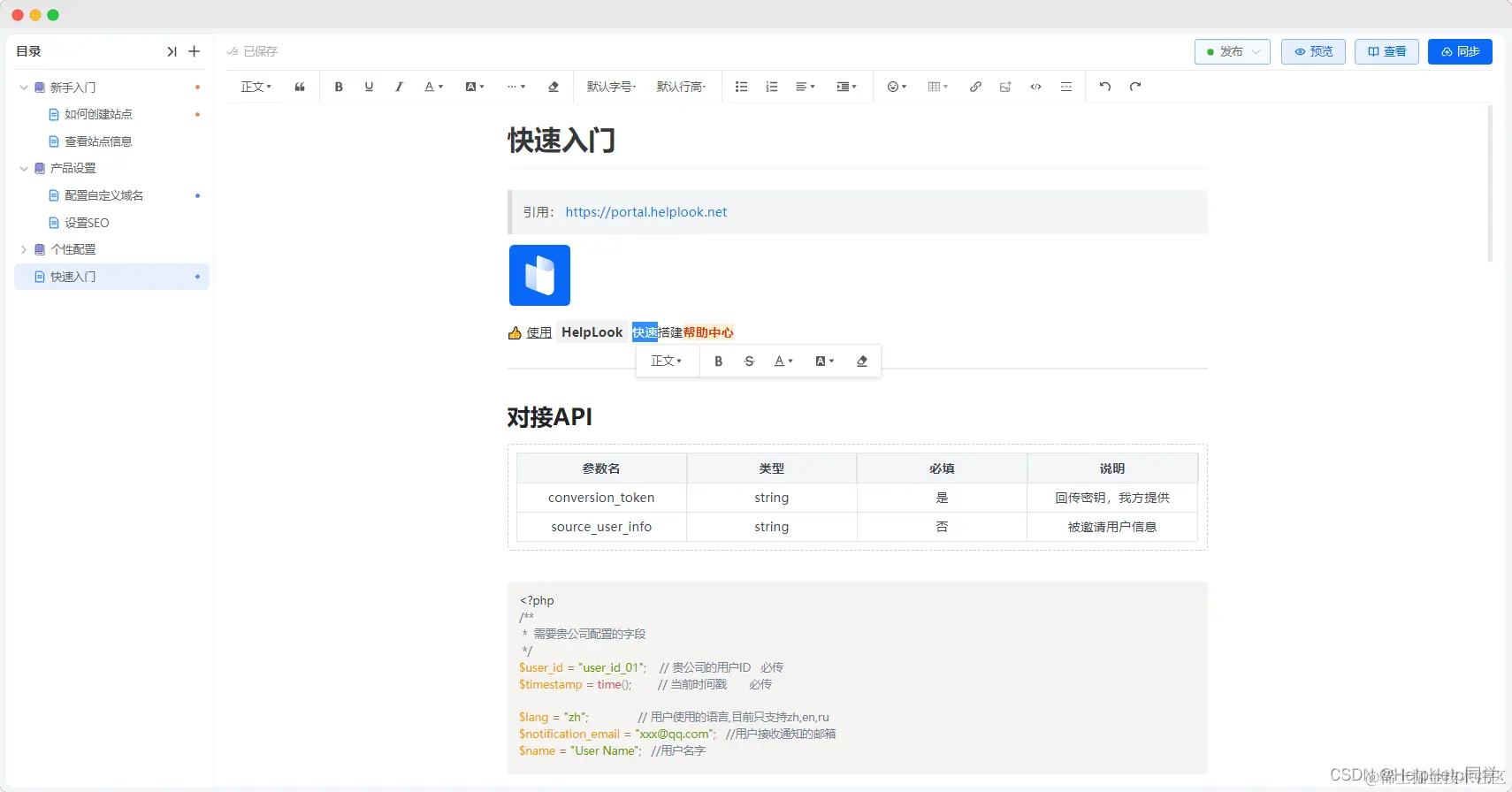
Task: Open the default line height dropdown
Action: point(681,87)
